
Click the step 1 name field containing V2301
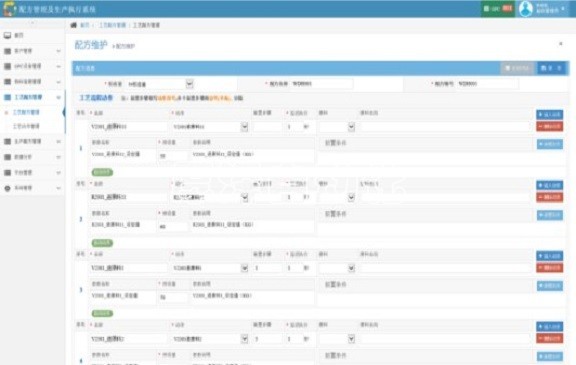pos(129,127)
